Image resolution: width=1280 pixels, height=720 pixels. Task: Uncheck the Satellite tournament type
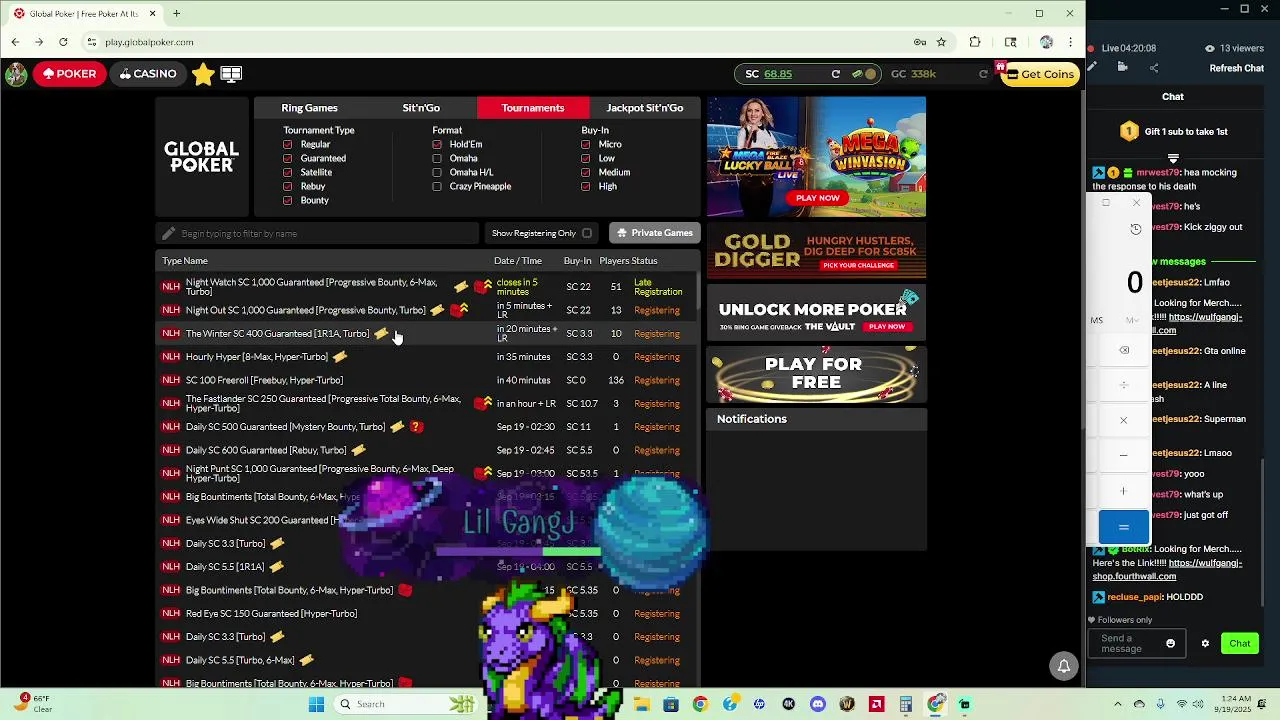tap(288, 172)
